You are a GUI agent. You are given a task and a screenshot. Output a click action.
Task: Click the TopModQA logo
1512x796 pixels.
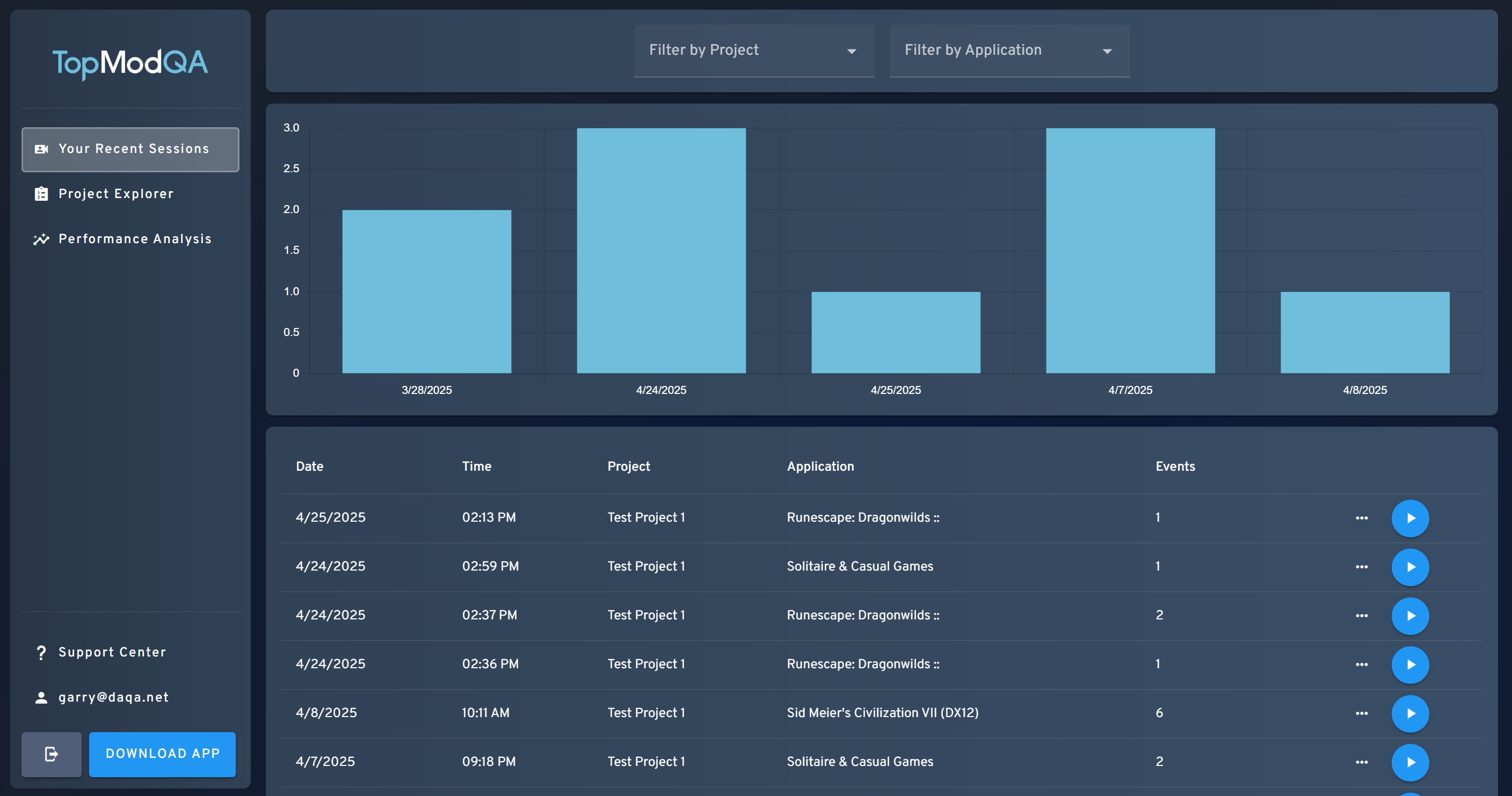(x=130, y=63)
